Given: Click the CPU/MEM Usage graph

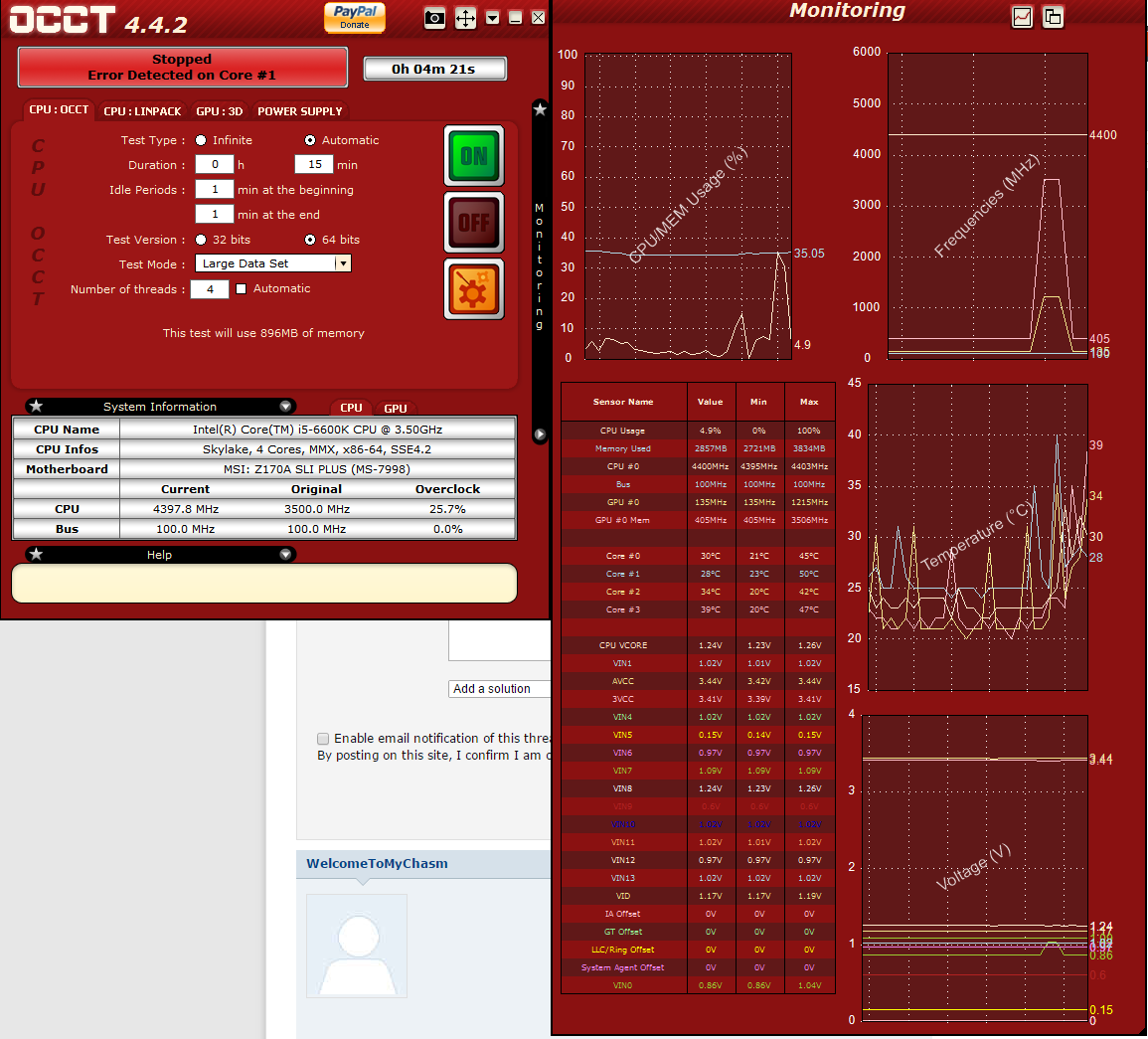Looking at the screenshot, I should [688, 206].
